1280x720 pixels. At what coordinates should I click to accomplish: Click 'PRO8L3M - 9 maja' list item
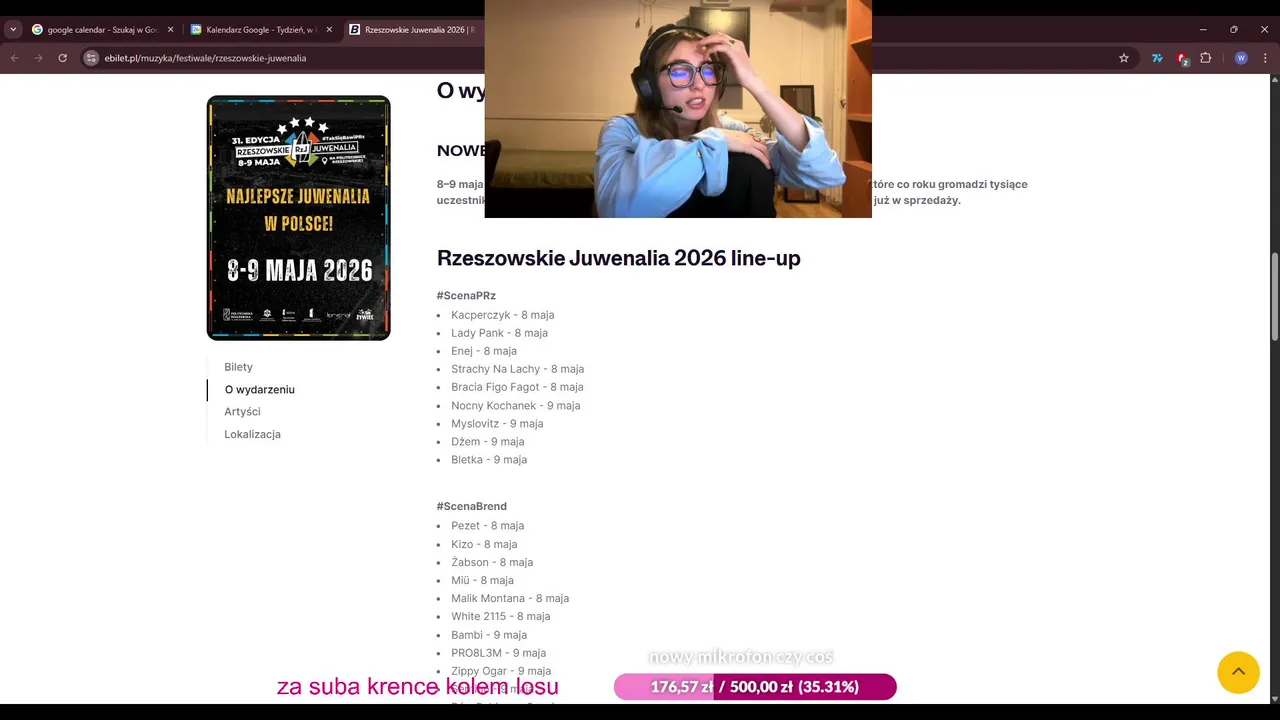pos(498,653)
